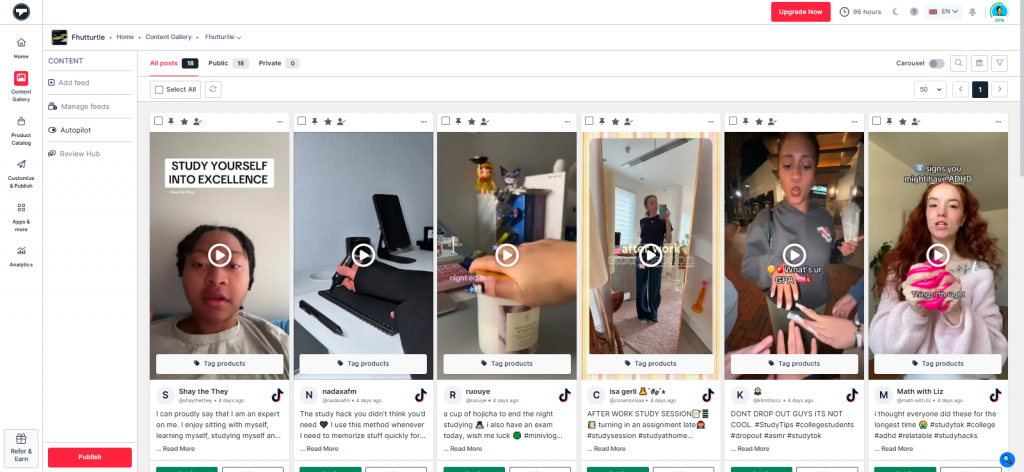Open the filter options icon
The height and width of the screenshot is (472, 1024).
[999, 63]
